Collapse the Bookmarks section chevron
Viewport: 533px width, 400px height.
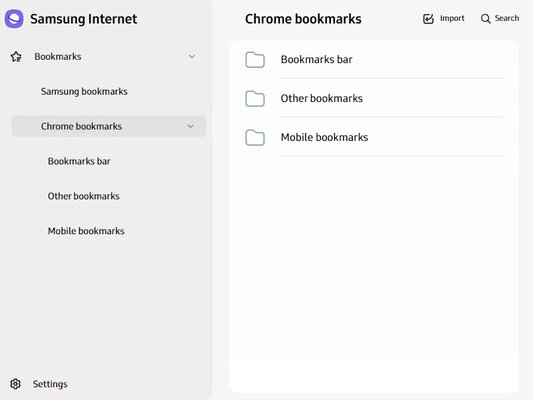coord(192,56)
